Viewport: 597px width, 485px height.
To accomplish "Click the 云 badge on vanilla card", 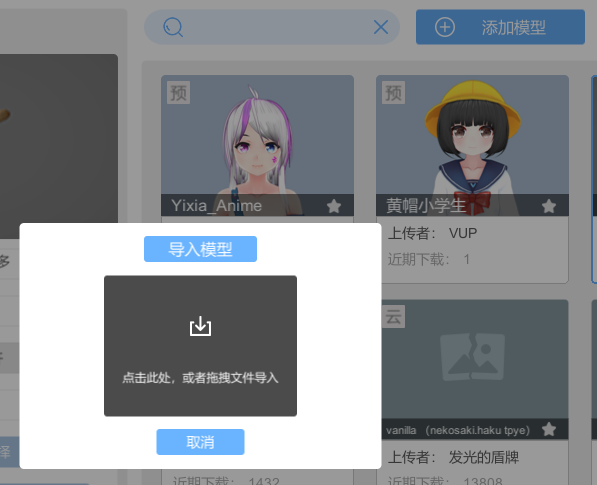I will coord(393,316).
